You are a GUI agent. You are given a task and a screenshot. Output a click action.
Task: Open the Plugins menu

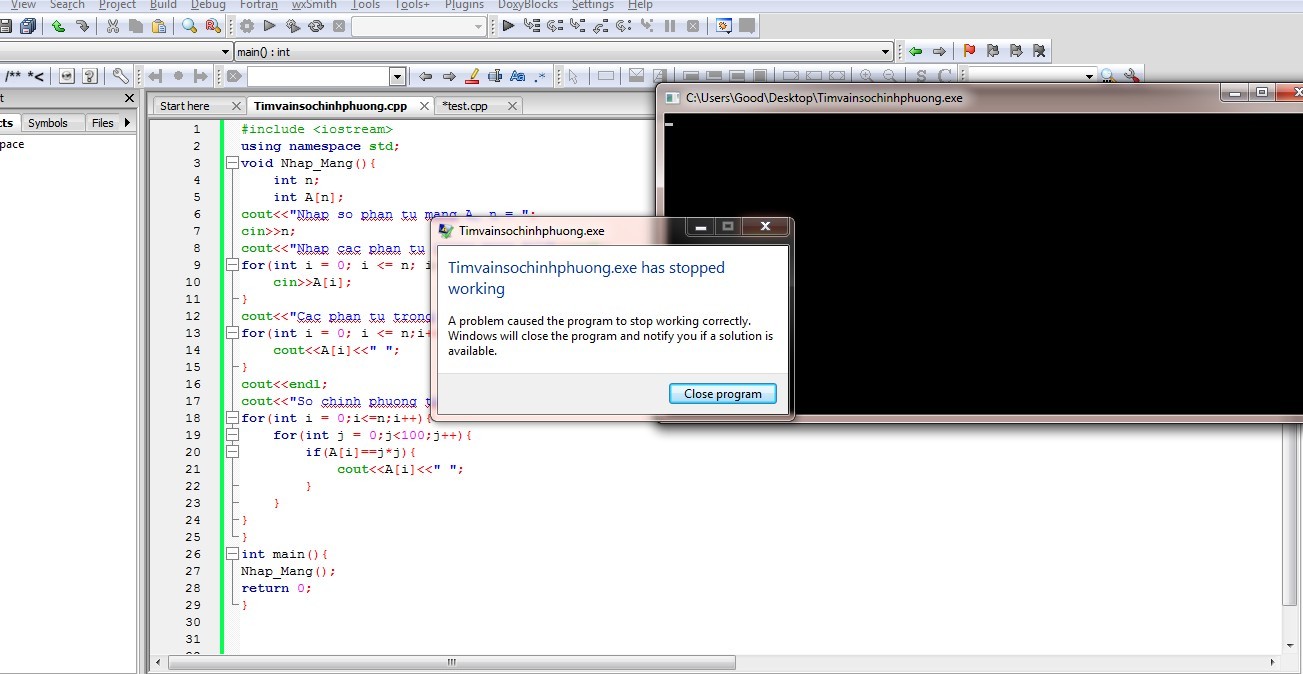(x=464, y=5)
